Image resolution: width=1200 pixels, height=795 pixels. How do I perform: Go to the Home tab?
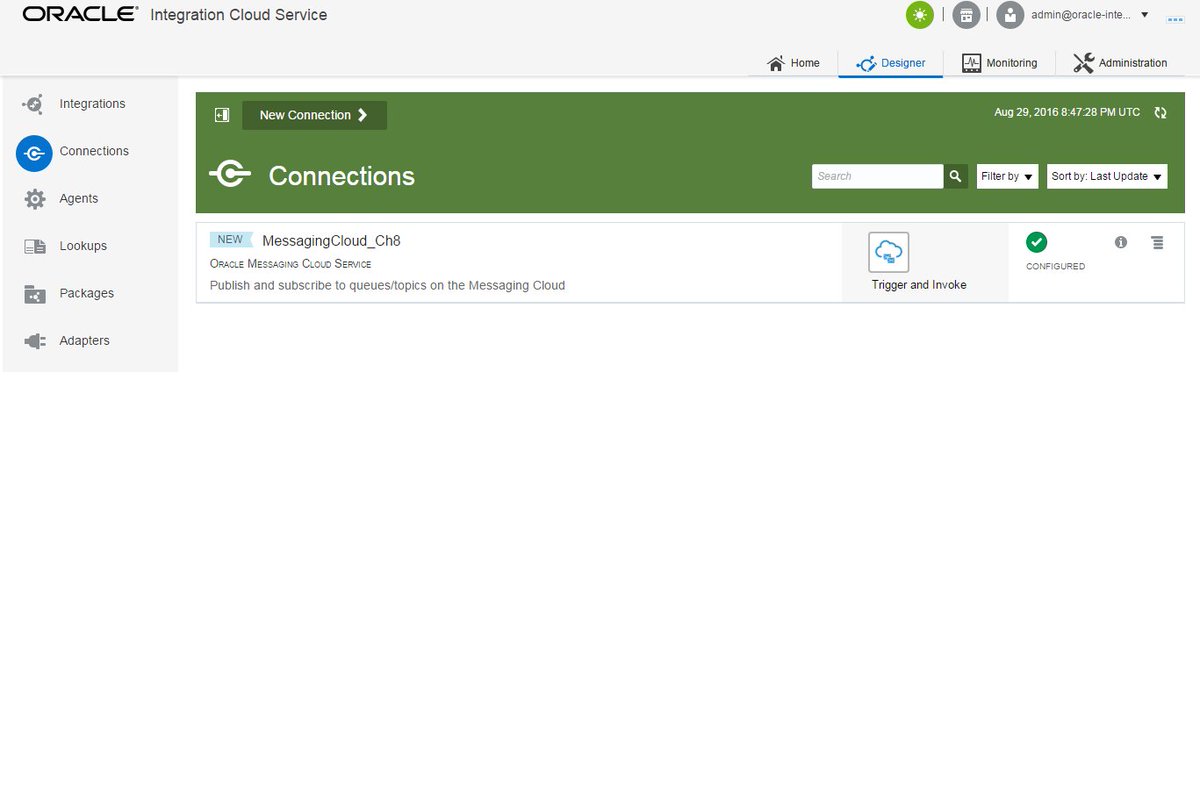coord(794,63)
